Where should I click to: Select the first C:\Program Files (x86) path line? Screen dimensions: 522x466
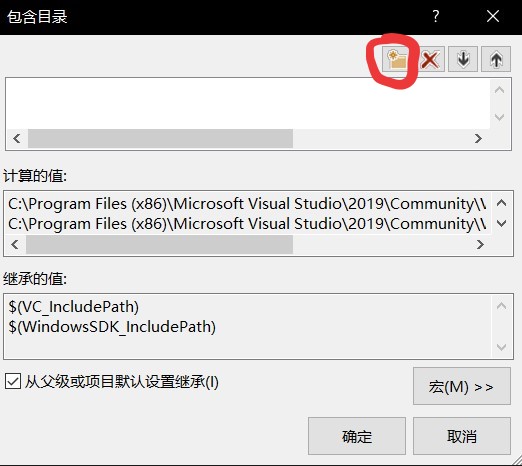[x=248, y=204]
